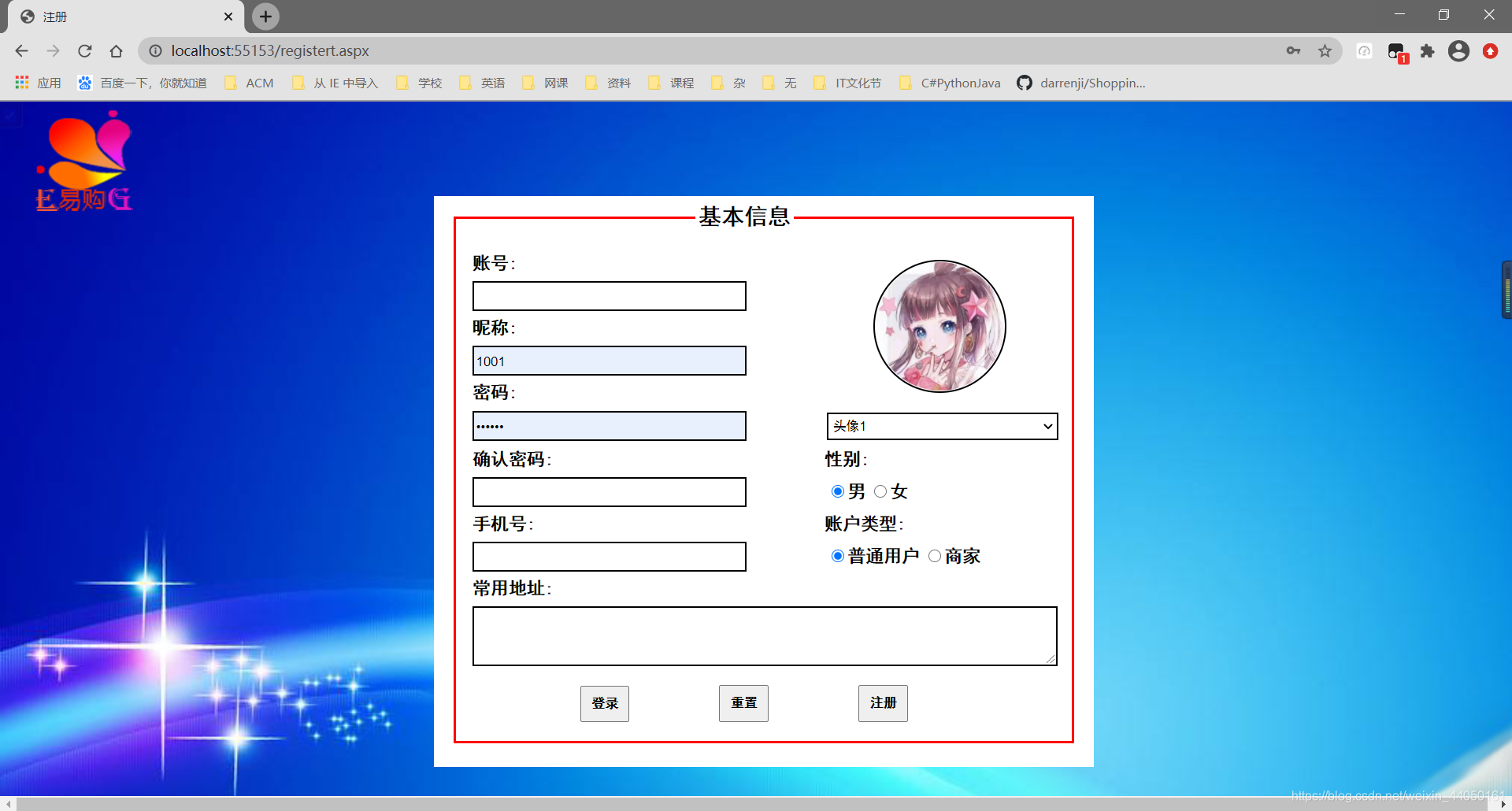Click the E易购G site logo

pos(84,161)
